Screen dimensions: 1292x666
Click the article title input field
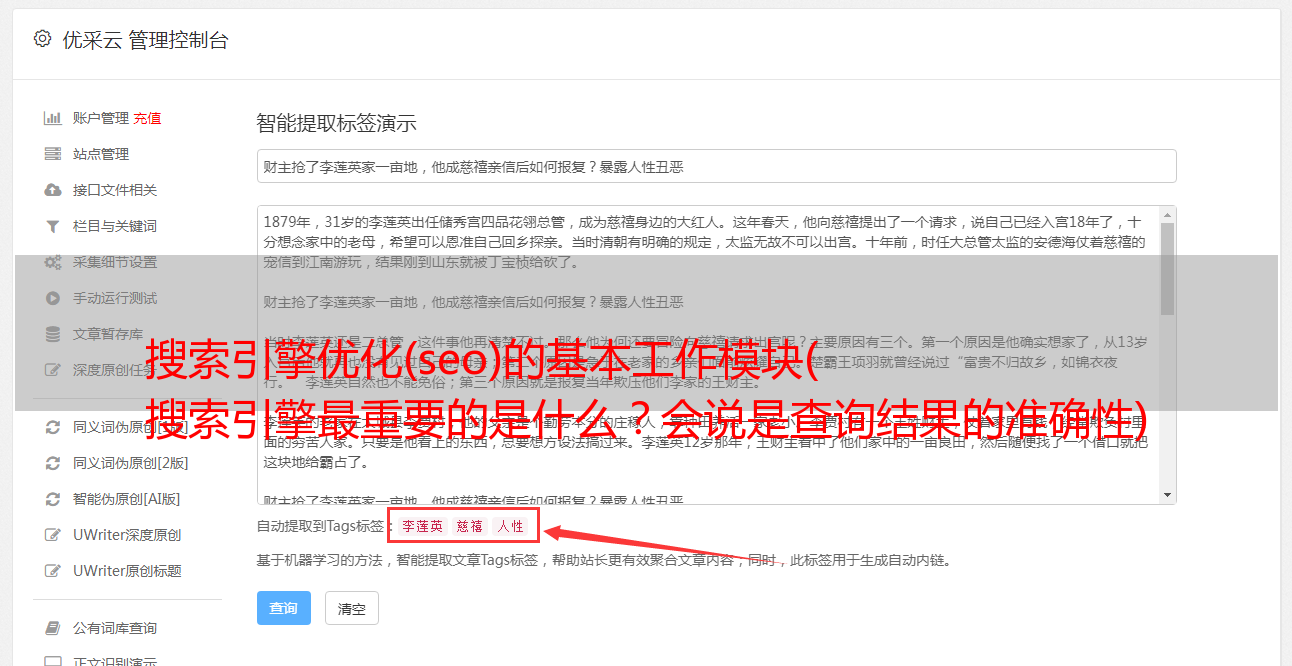pos(716,166)
